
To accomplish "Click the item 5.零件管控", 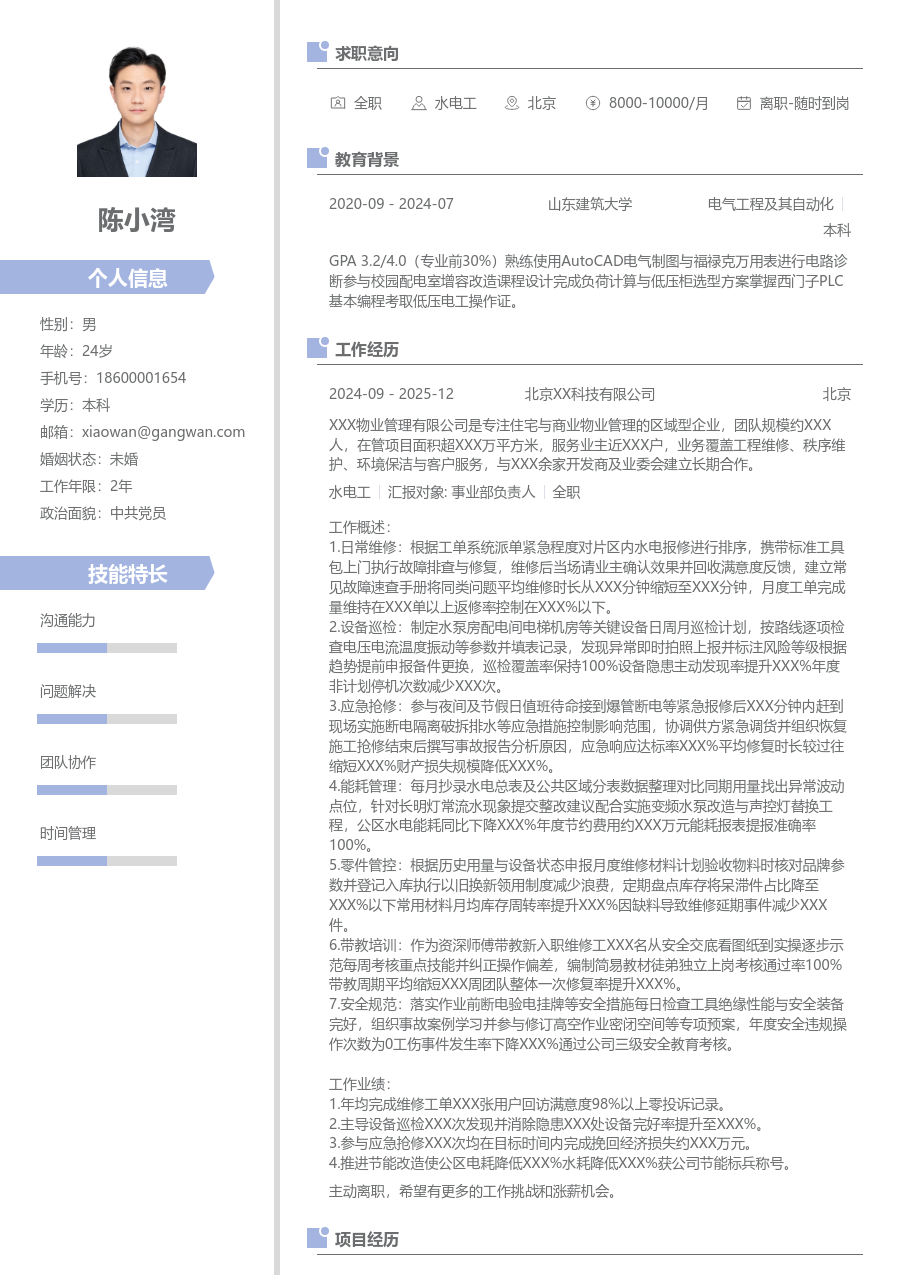I will [589, 894].
